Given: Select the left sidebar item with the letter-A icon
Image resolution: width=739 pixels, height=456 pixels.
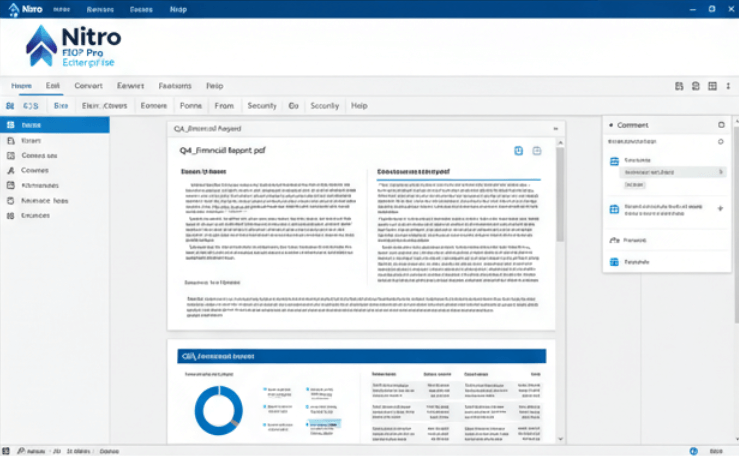Looking at the screenshot, I should coord(10,171).
